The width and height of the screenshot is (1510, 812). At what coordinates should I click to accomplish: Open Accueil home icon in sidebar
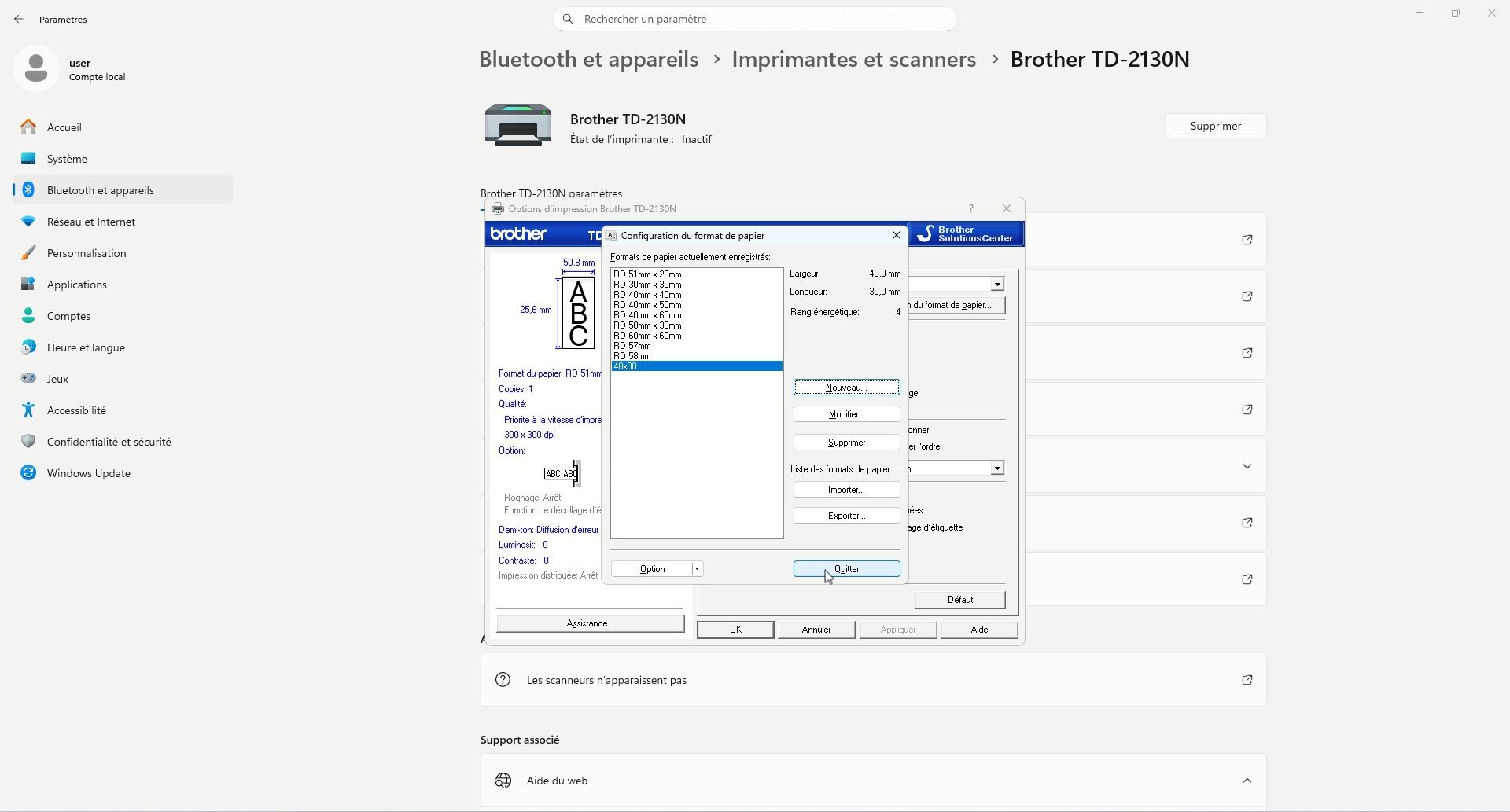pos(28,127)
